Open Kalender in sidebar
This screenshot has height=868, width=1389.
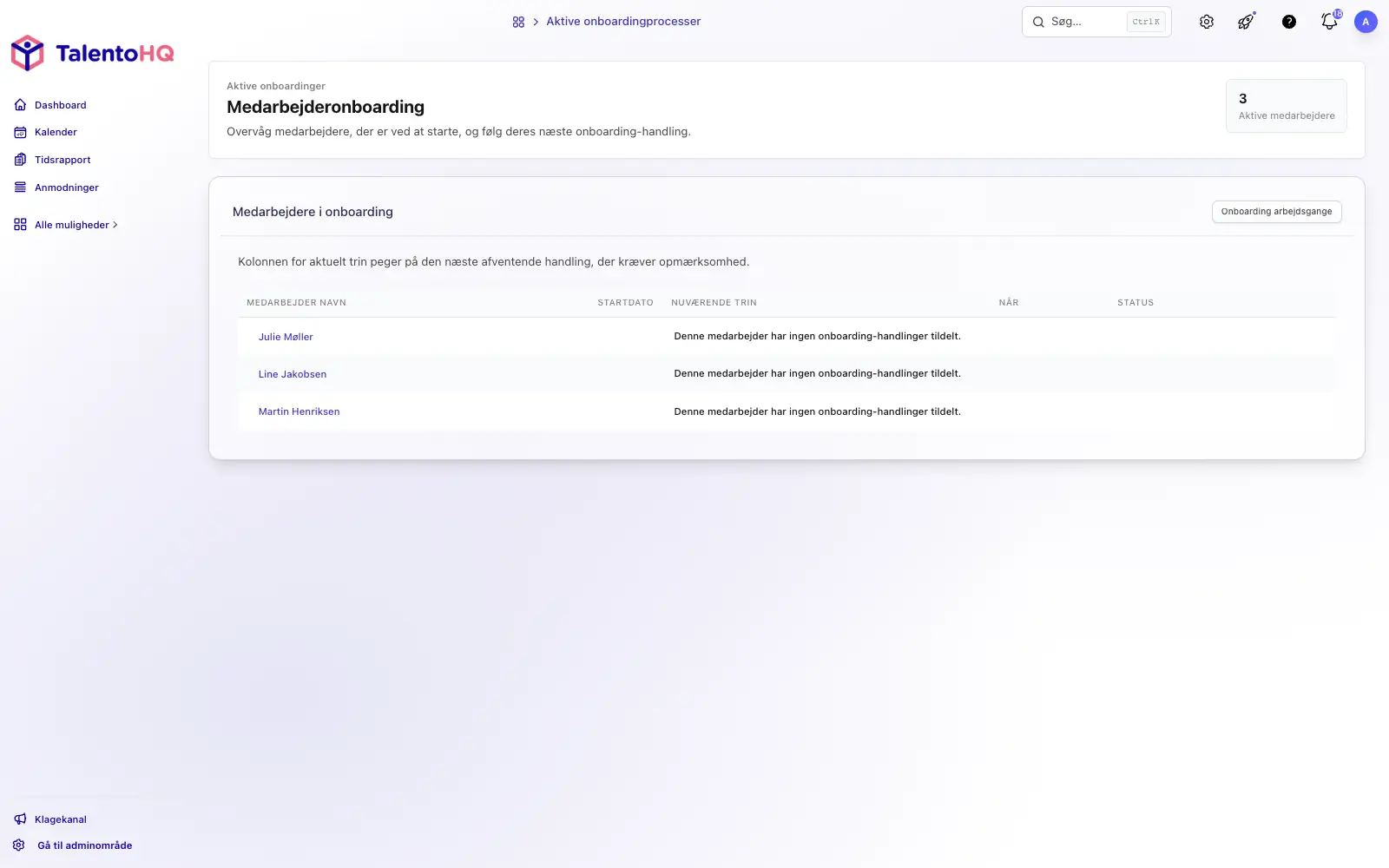(56, 132)
